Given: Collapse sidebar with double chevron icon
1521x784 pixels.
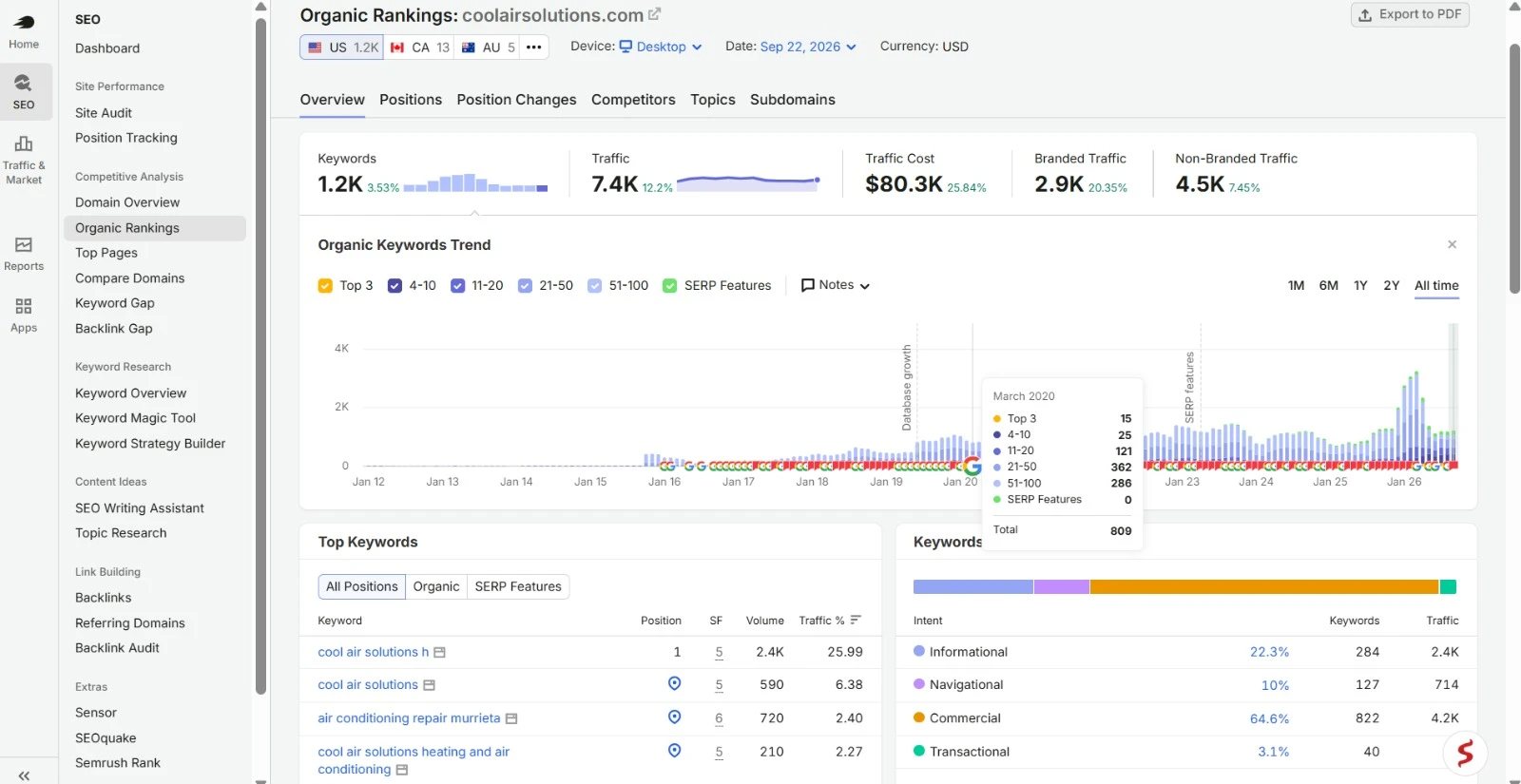Looking at the screenshot, I should tap(24, 775).
